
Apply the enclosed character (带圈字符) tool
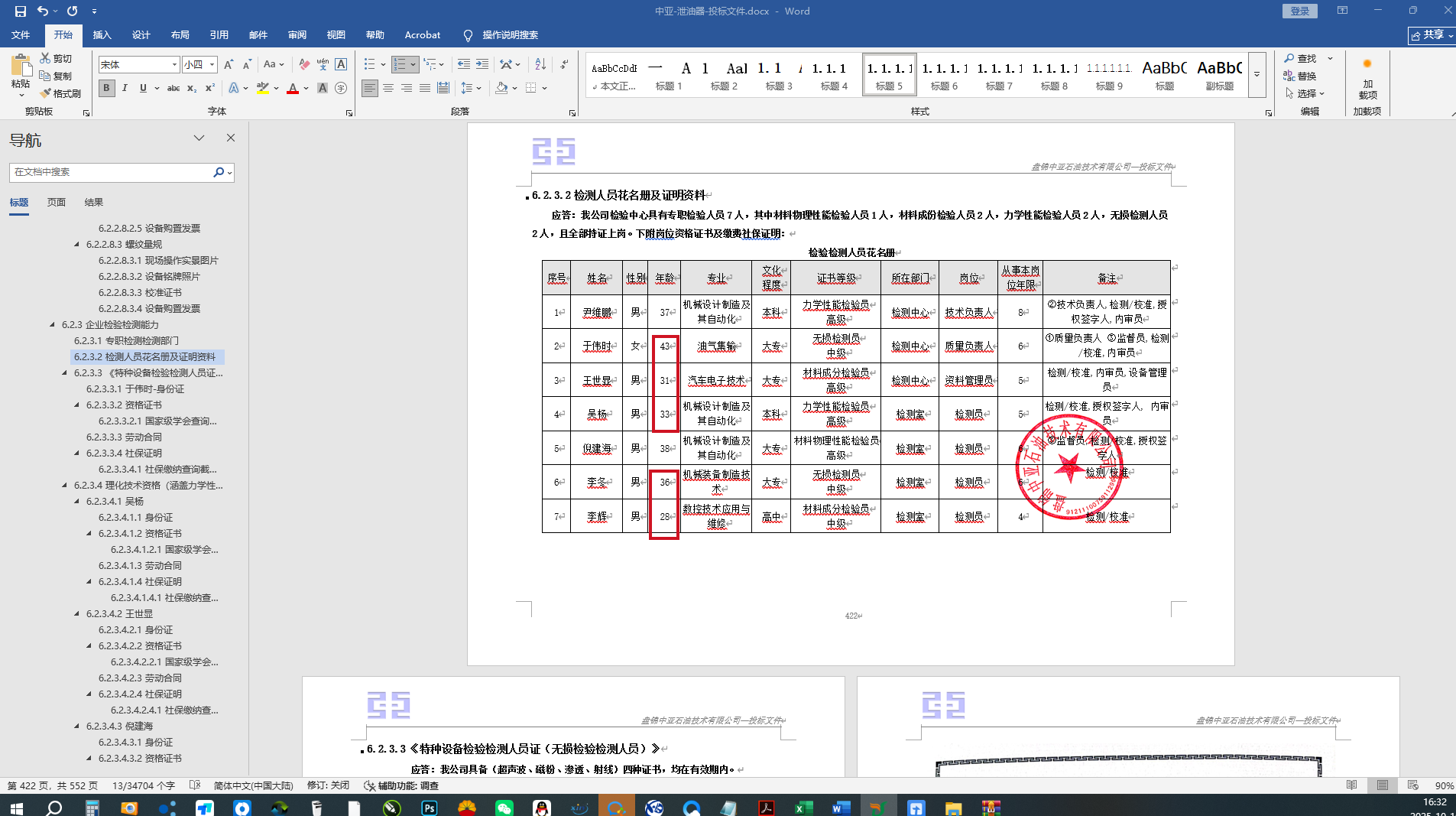click(341, 88)
